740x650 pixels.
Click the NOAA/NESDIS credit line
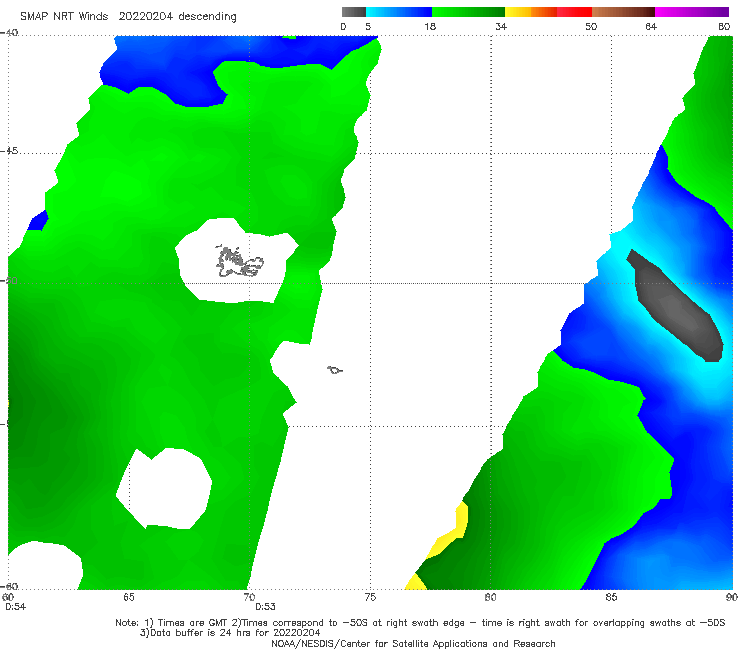coord(413,644)
